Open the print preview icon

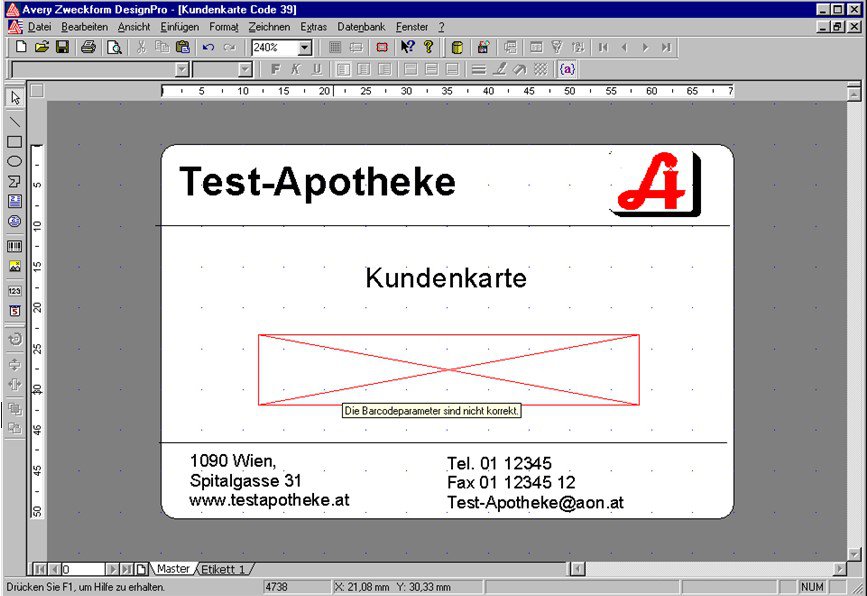[x=114, y=47]
